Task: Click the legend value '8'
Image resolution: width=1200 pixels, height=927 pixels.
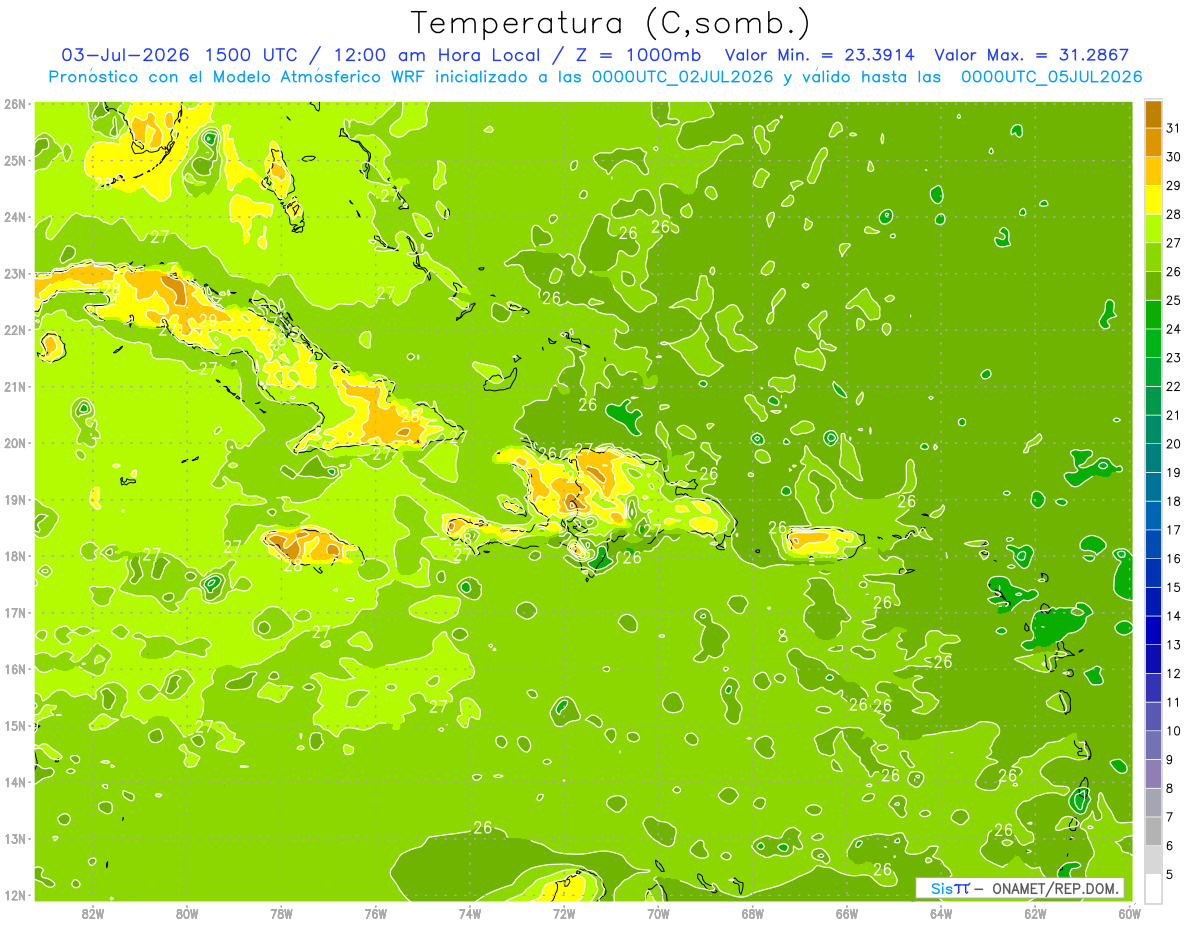Action: point(1170,788)
